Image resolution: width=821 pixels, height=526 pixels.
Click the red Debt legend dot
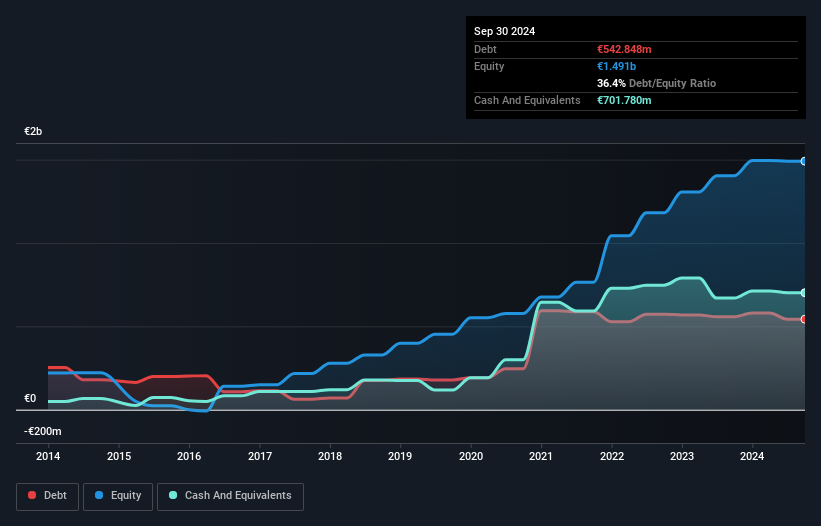pyautogui.click(x=32, y=495)
